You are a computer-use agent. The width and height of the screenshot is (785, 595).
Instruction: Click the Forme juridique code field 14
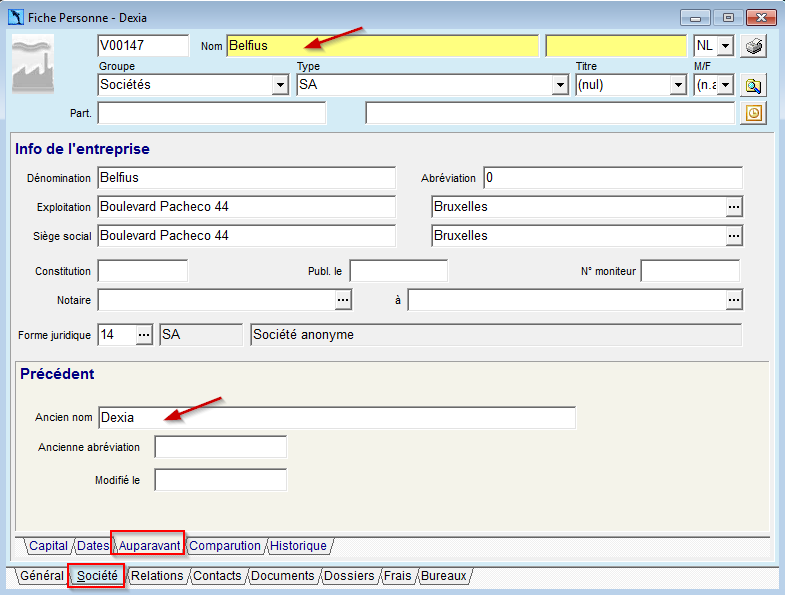click(117, 335)
